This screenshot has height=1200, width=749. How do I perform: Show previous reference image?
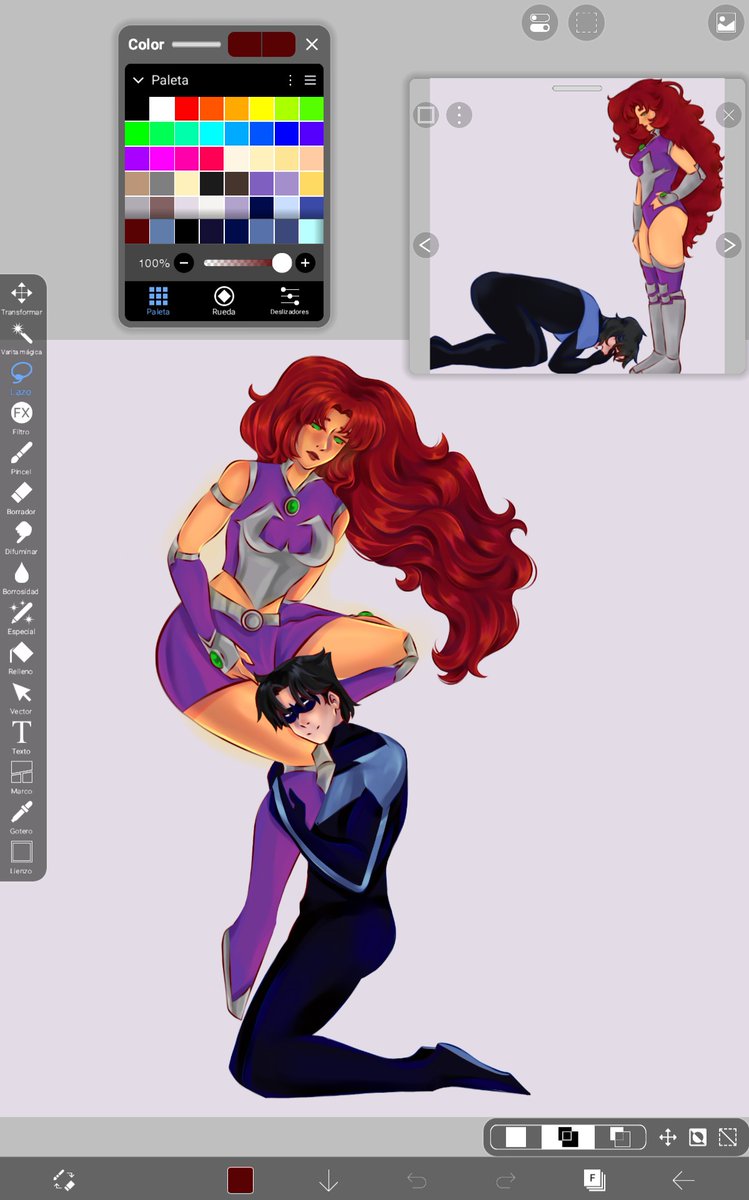426,244
